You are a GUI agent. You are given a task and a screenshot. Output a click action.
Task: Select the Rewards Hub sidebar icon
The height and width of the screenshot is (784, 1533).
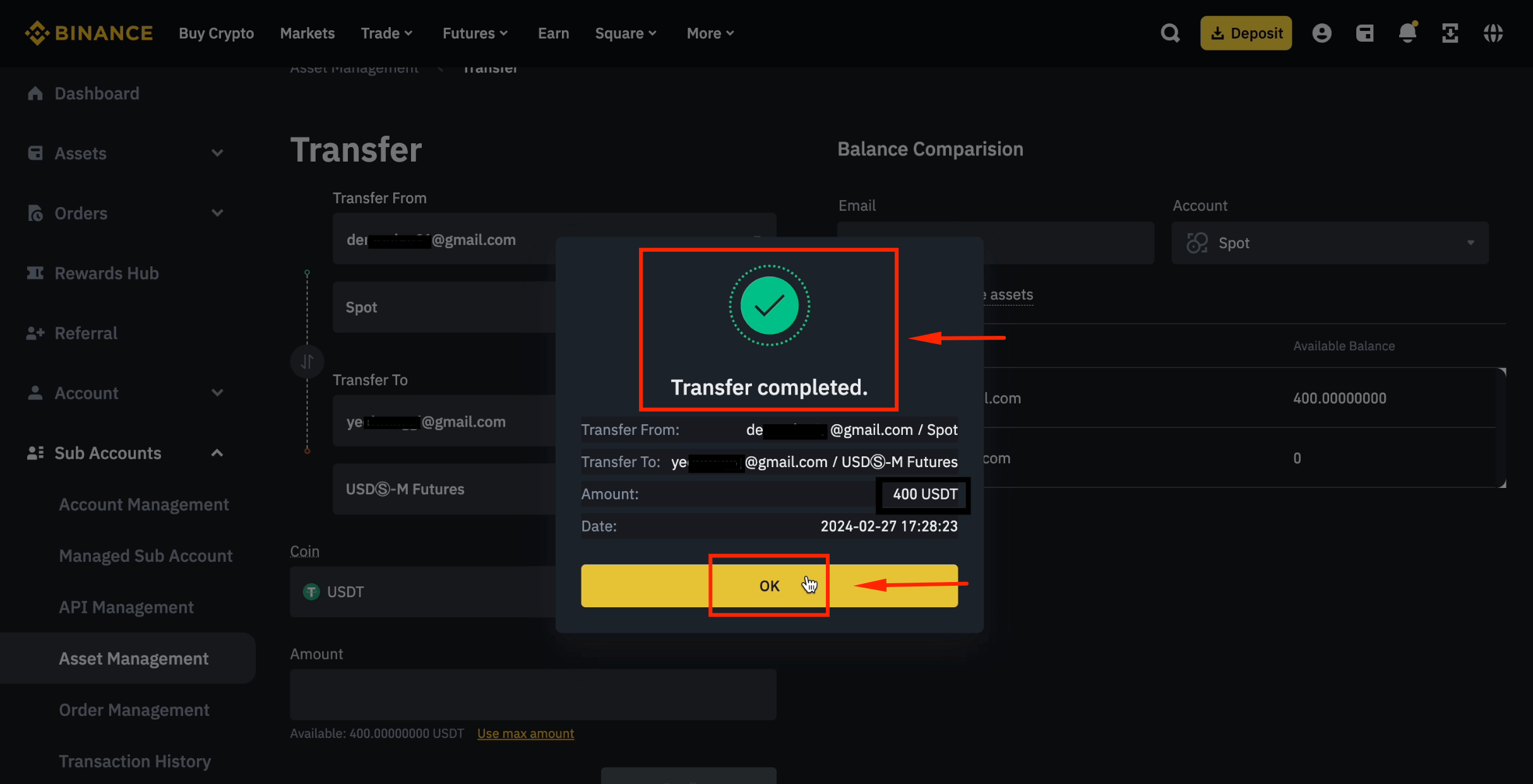(35, 273)
